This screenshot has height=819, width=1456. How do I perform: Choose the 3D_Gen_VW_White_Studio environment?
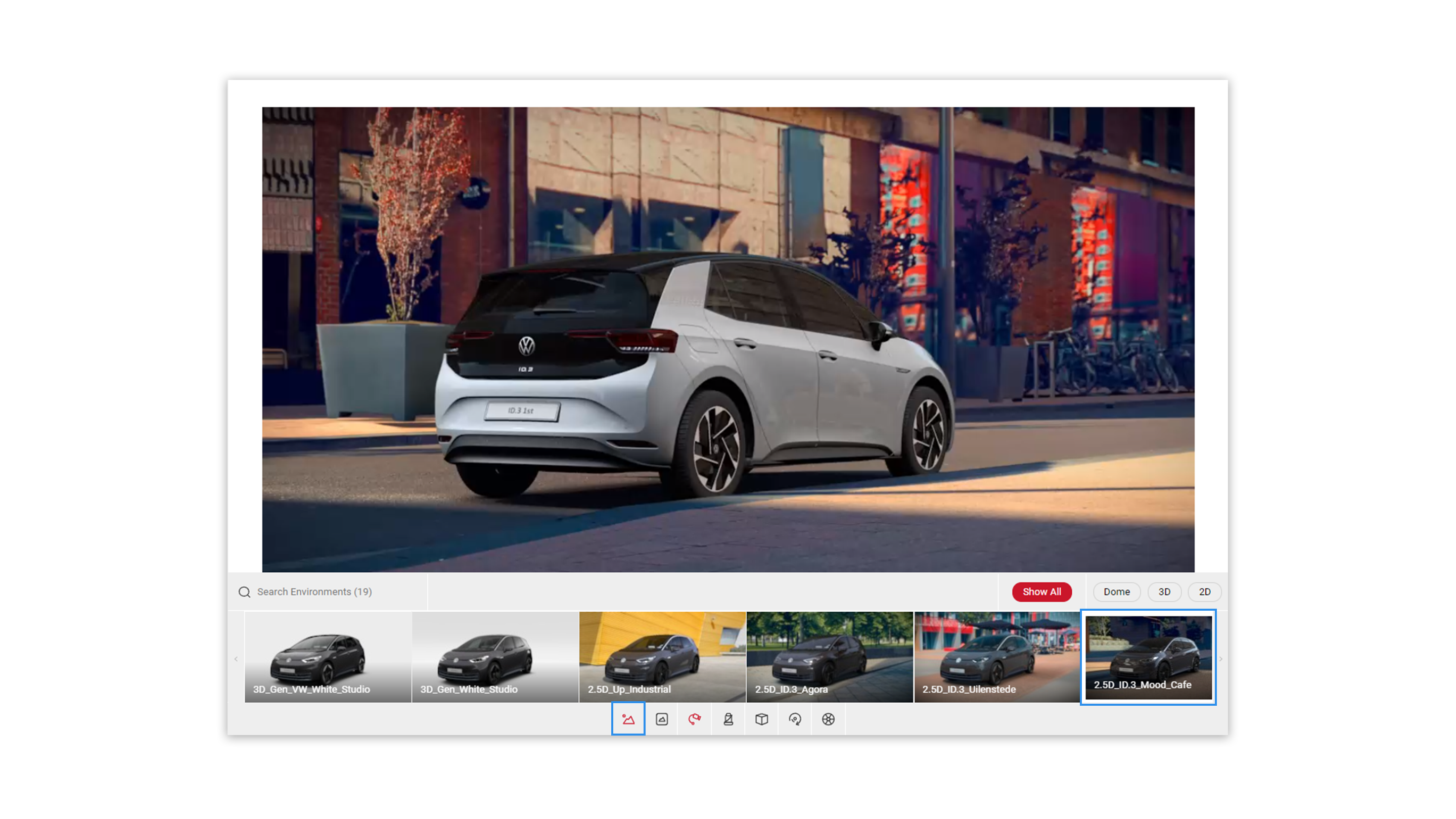(328, 657)
